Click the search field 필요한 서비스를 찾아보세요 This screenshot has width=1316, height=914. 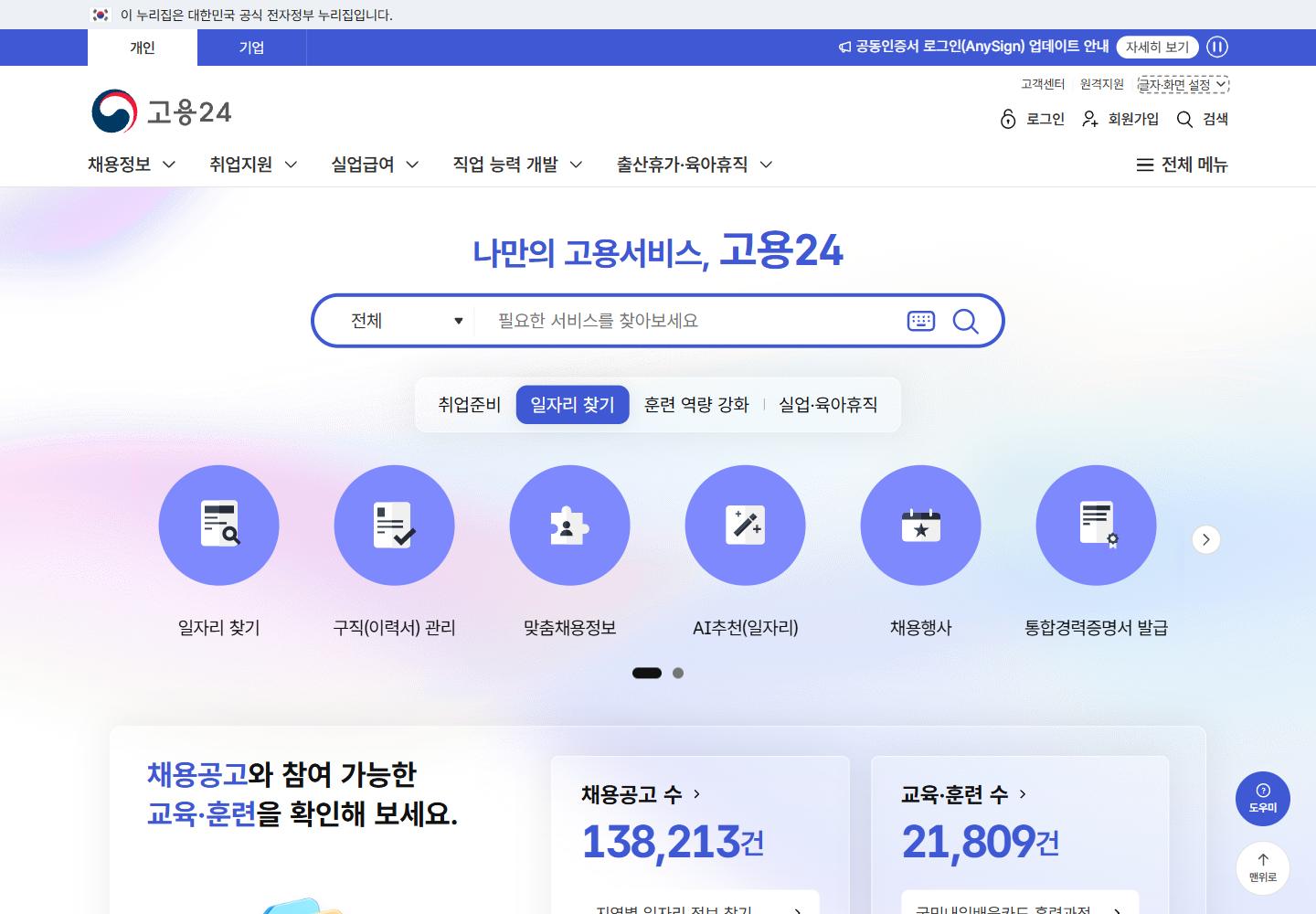690,321
